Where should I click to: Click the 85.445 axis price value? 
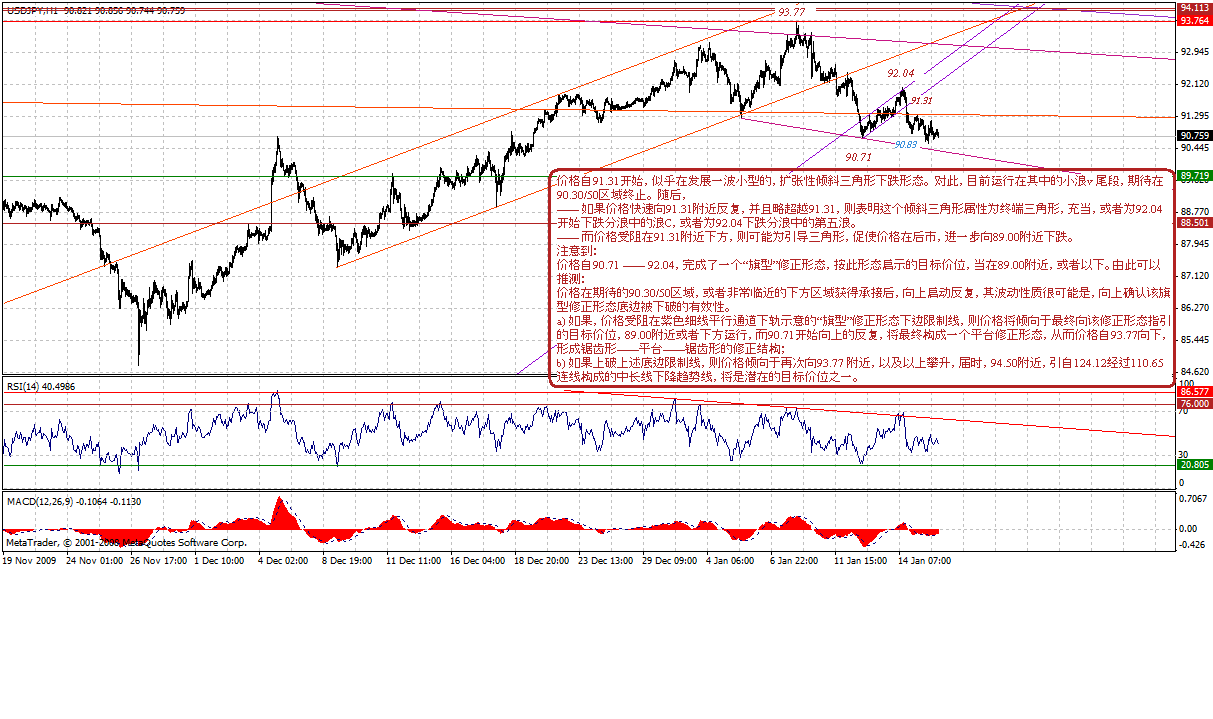click(x=1196, y=339)
